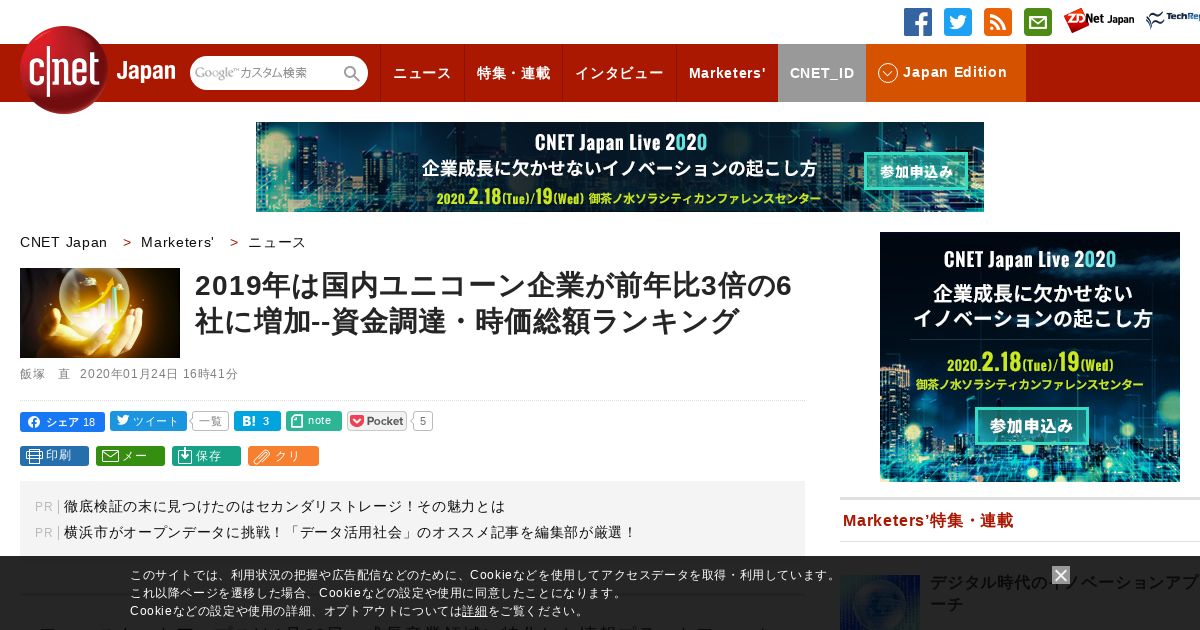Tweet the article with ツイート button

pos(148,421)
